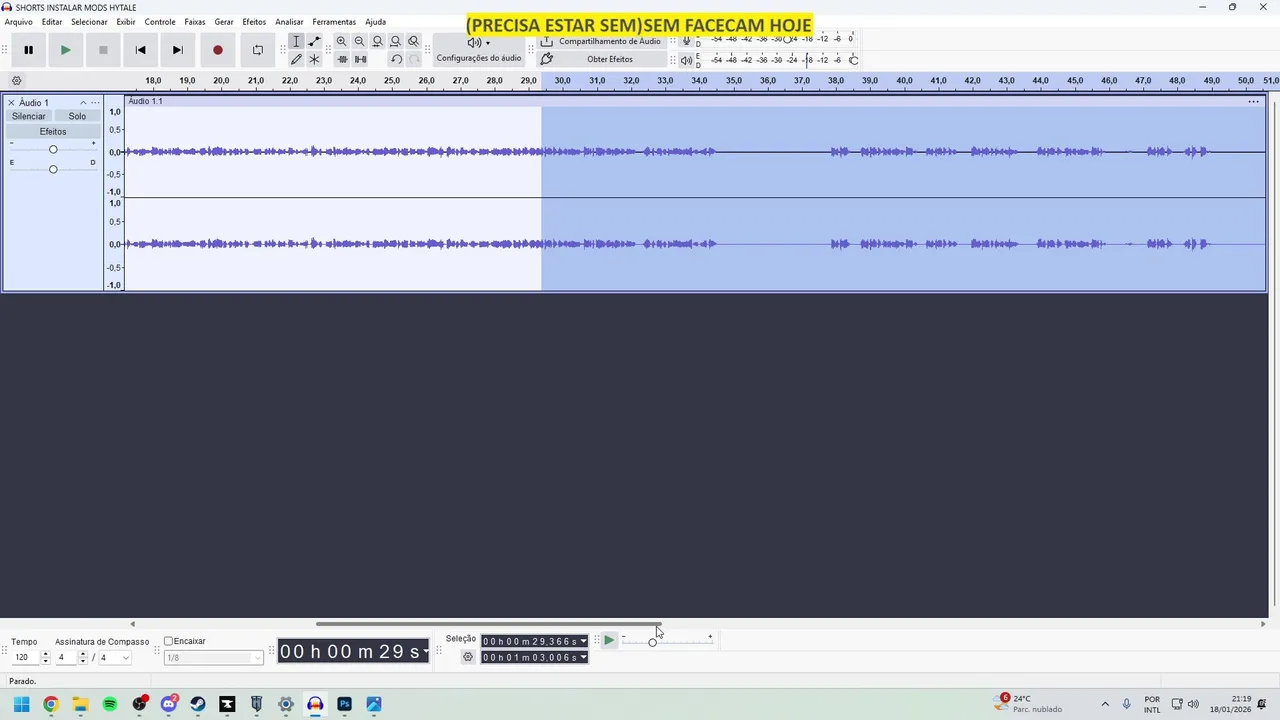Toggle loop playback in the transport toolbar

(258, 50)
